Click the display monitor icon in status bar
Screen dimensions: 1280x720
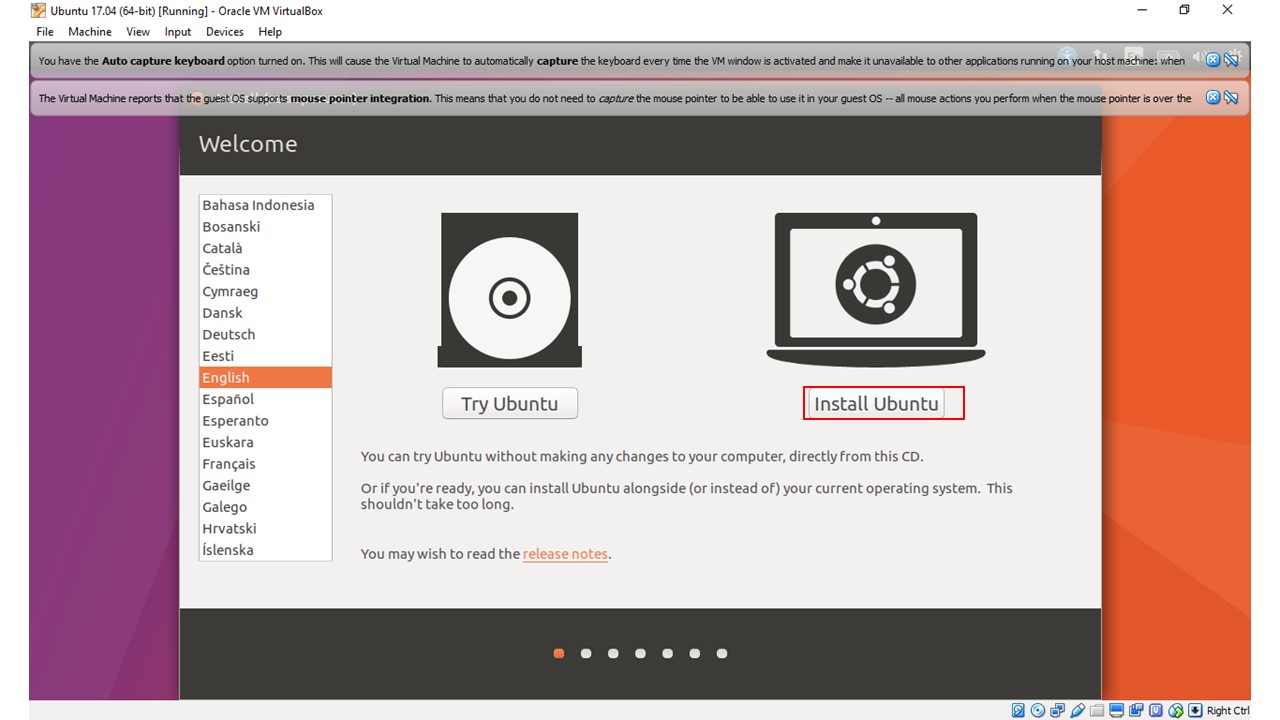1117,711
